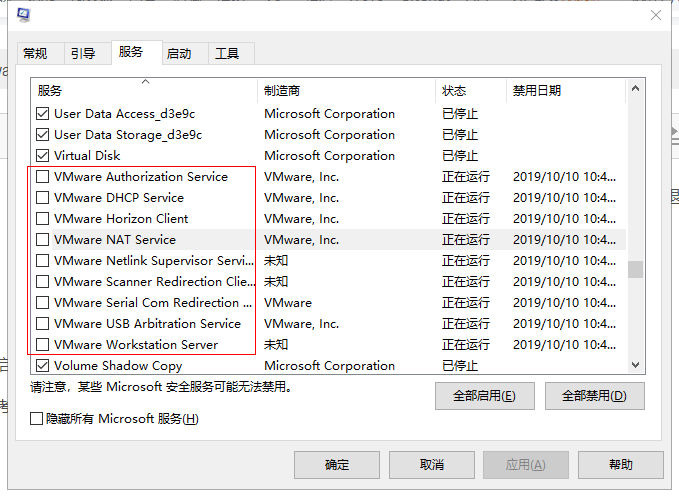Click the Virtual Disk service name
Viewport: 679px width, 497px height.
click(x=87, y=155)
